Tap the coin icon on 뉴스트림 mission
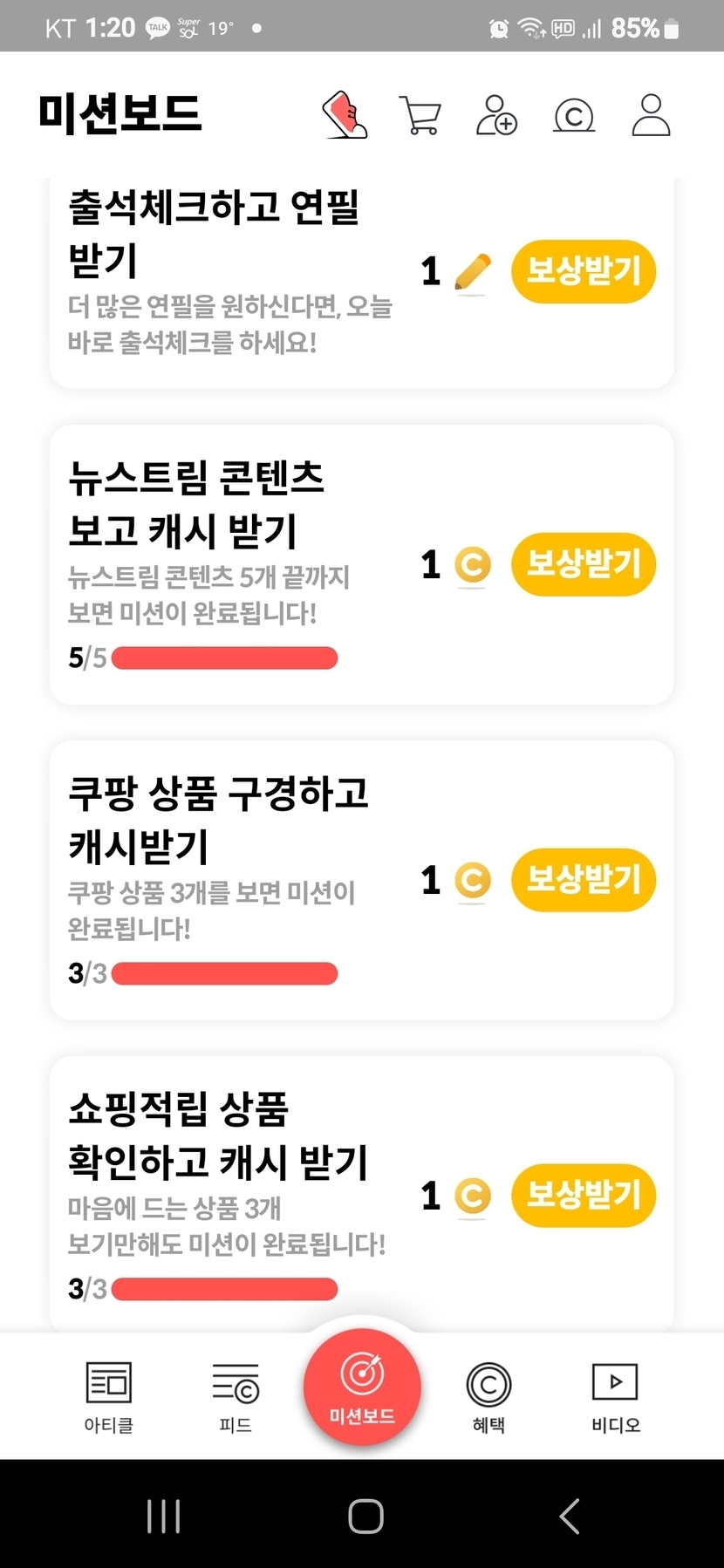The width and height of the screenshot is (724, 1568). [x=473, y=565]
